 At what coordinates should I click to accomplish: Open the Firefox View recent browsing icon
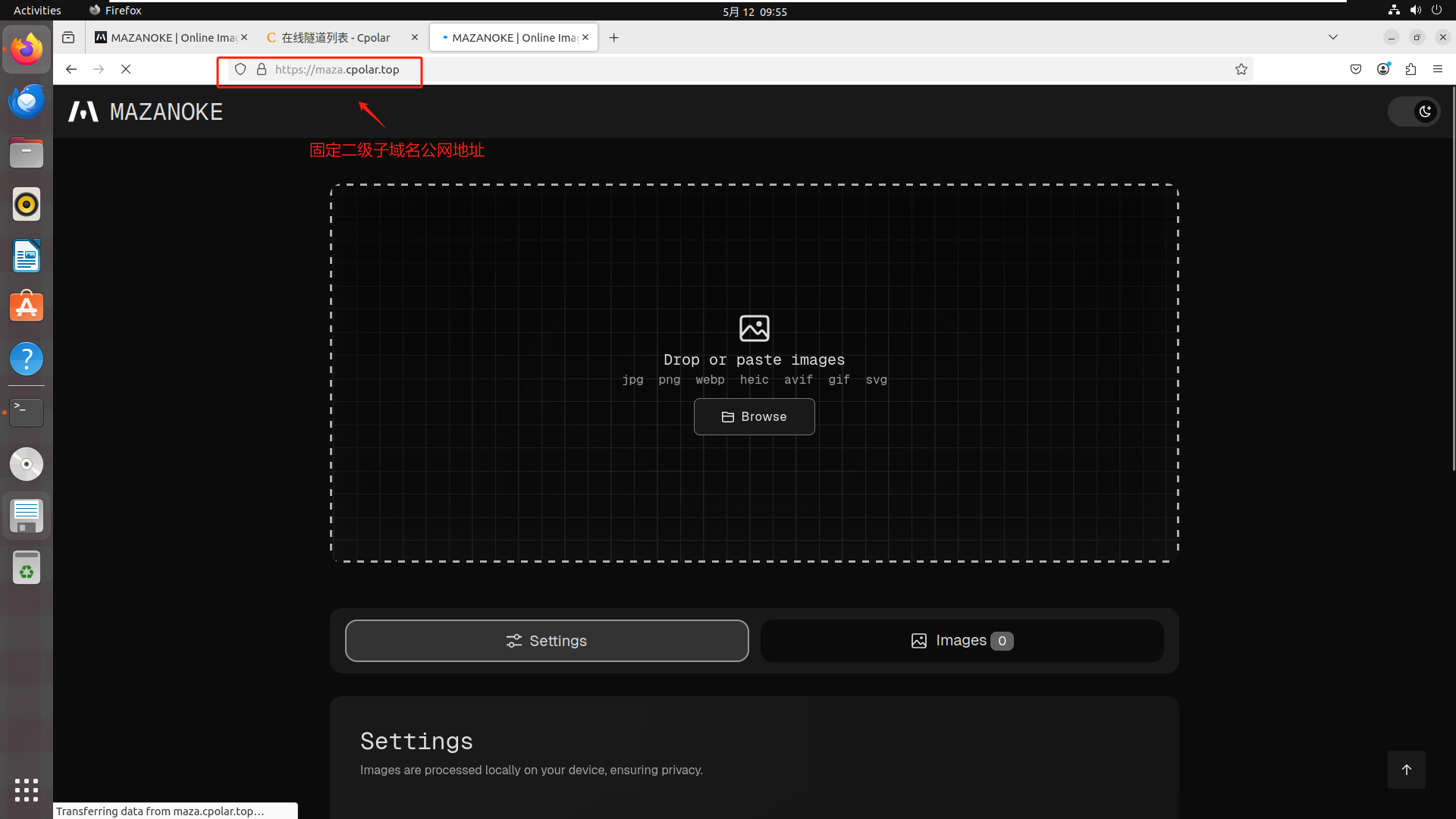[68, 37]
